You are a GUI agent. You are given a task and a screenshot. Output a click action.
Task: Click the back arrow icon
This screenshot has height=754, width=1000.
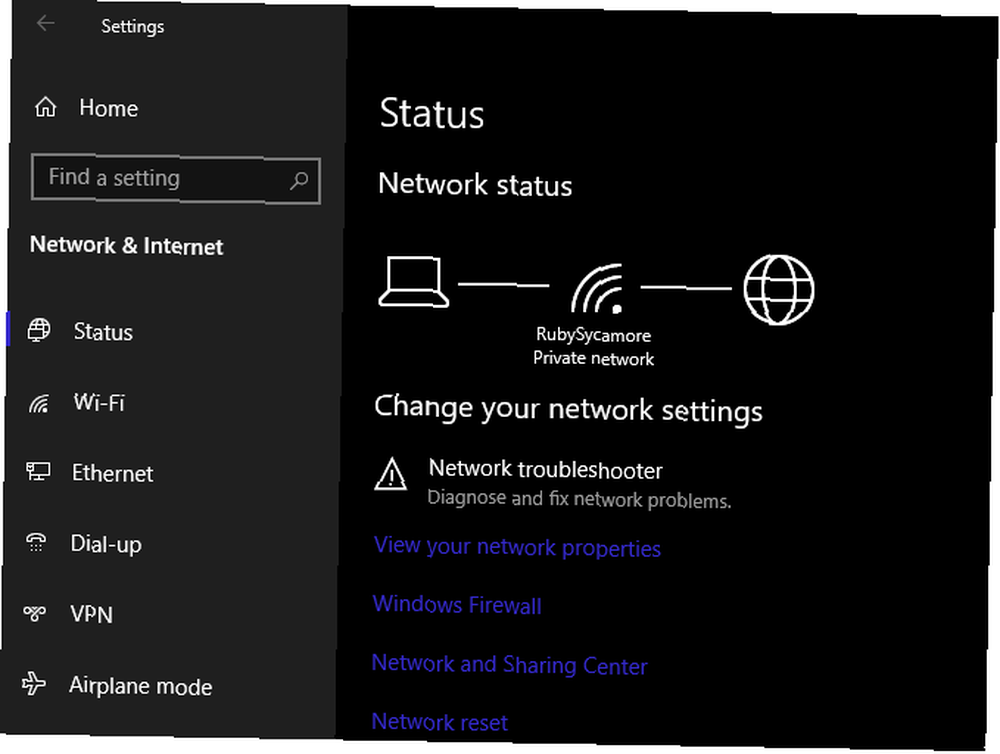pos(45,24)
